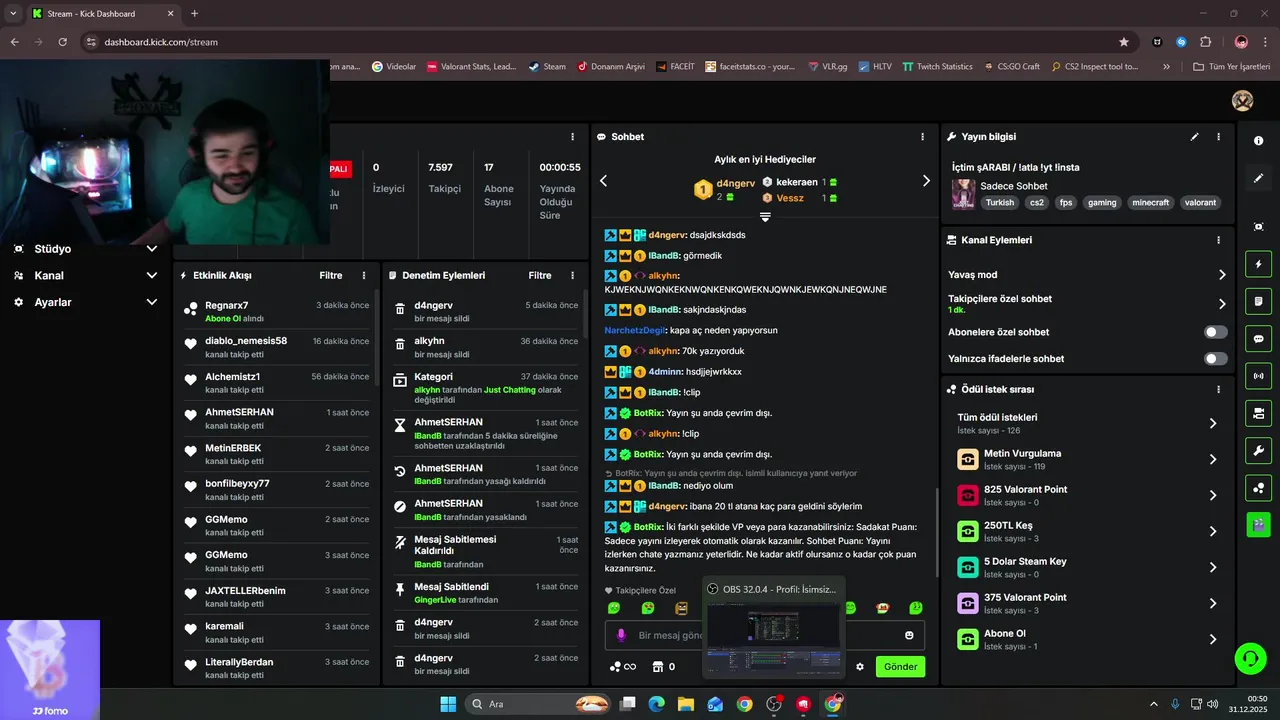Open Takipçilere özel sohbet settings arrow
Viewport: 1280px width, 720px height.
[1222, 304]
